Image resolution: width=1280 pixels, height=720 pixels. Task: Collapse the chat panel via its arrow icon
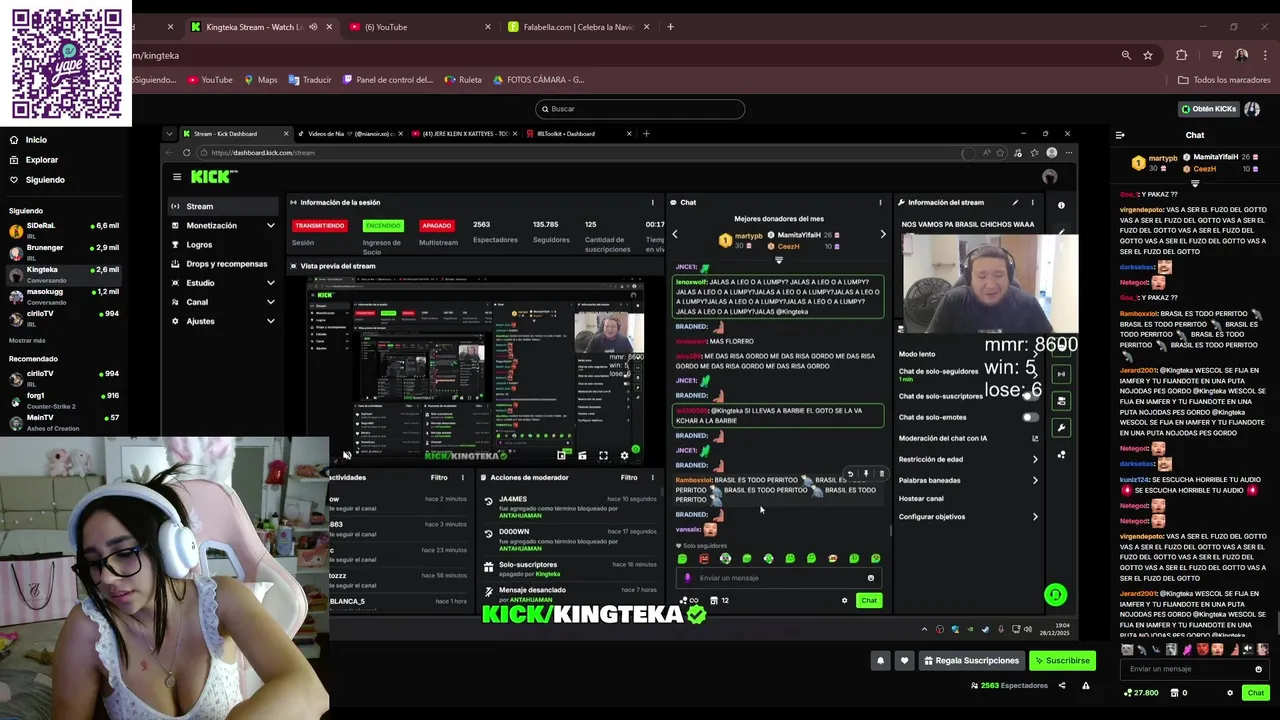pyautogui.click(x=1120, y=135)
